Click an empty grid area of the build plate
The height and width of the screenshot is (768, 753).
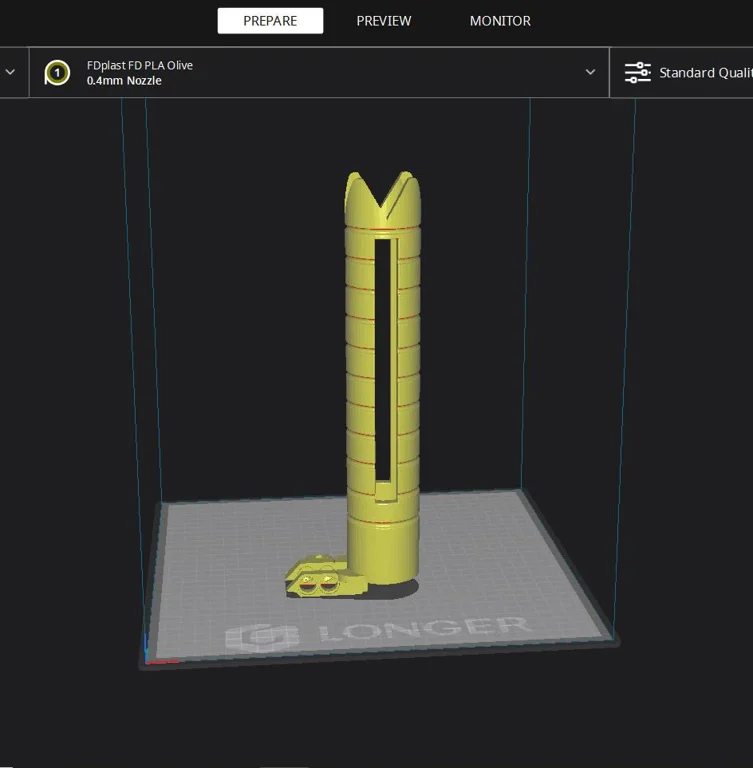(500, 560)
